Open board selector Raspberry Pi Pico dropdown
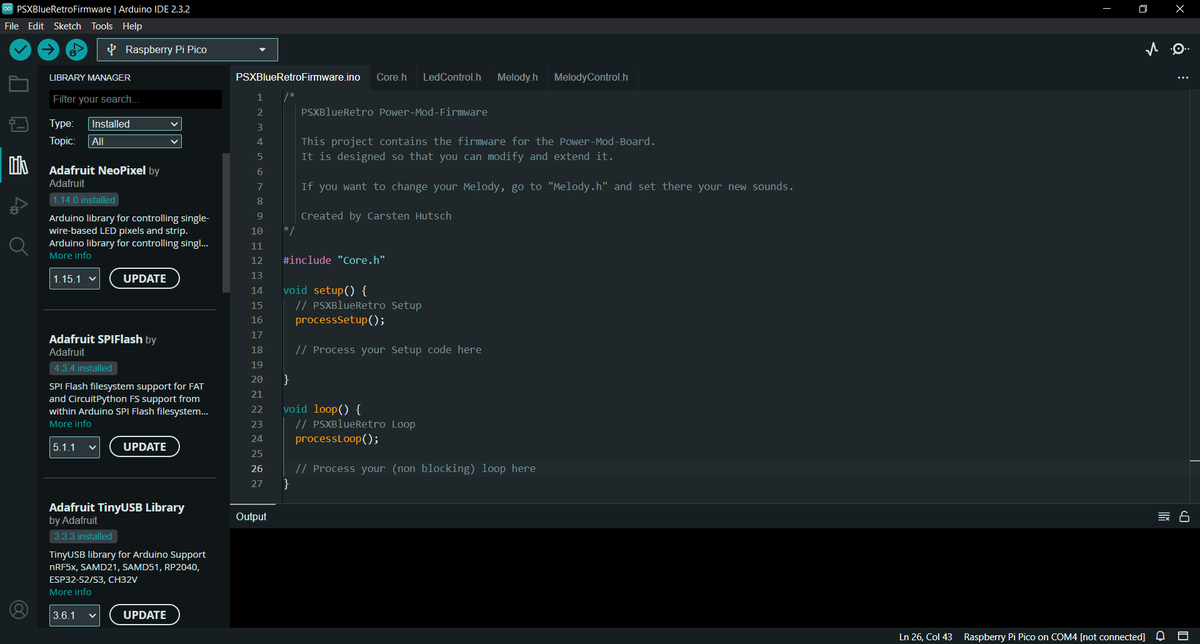Viewport: 1200px width, 644px height. (x=187, y=50)
